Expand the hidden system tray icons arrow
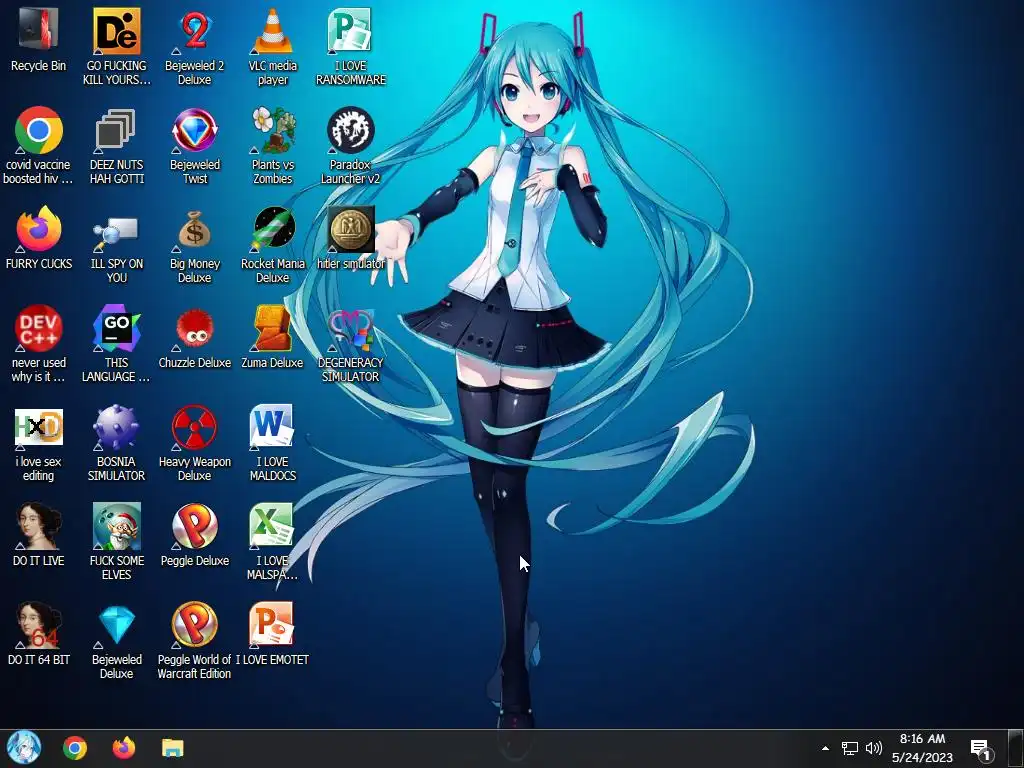 pos(825,748)
